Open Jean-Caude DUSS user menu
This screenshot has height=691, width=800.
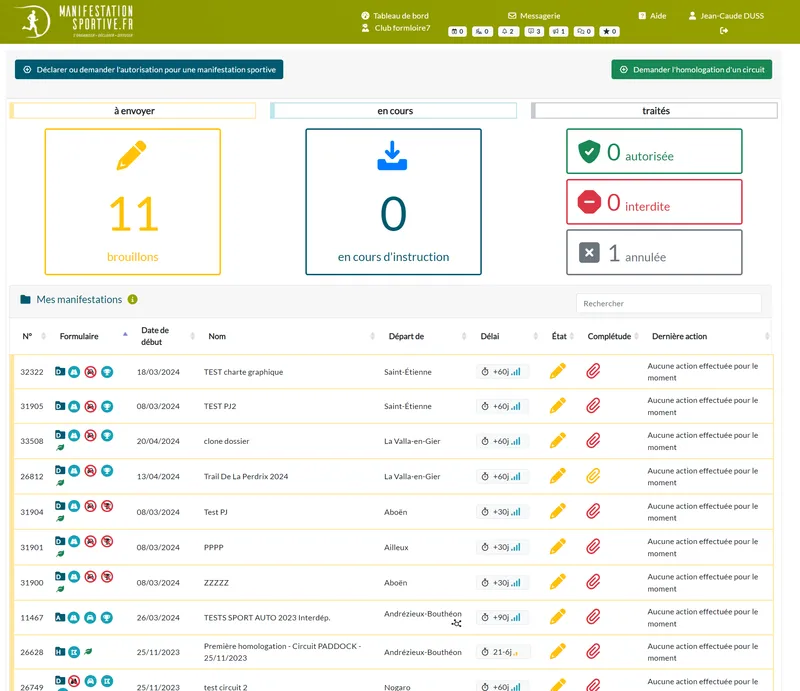tap(726, 16)
